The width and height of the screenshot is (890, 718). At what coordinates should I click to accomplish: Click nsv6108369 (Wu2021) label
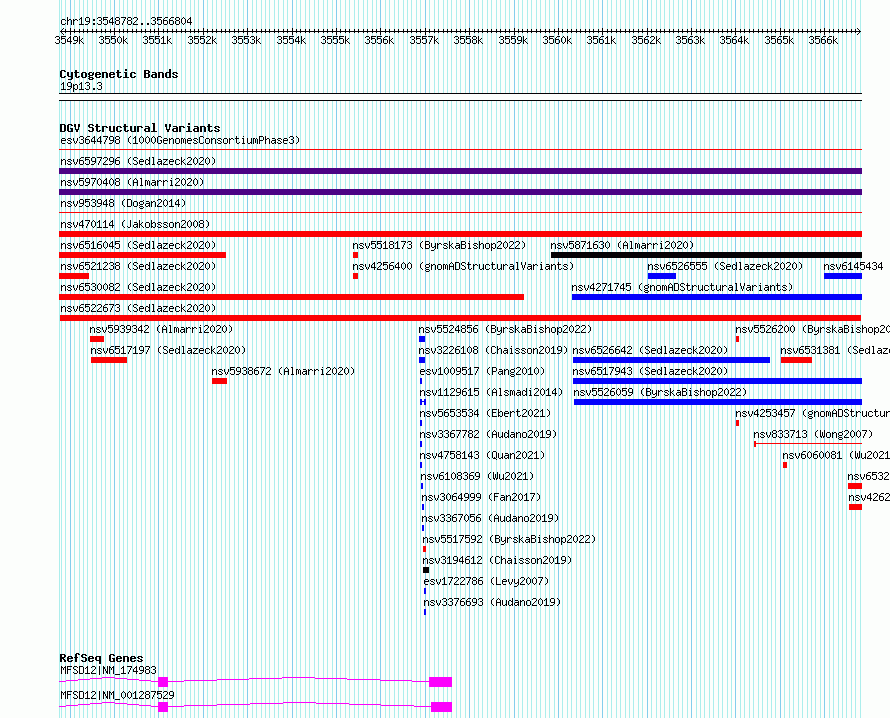(x=477, y=476)
